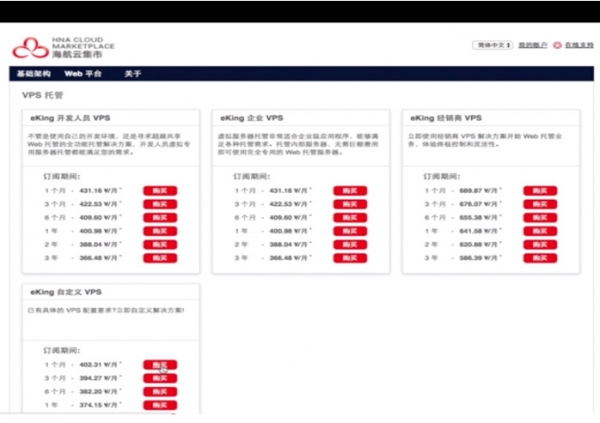Buy eKing 企业 VPS 2 年 plan
This screenshot has height=423, width=600.
click(350, 244)
